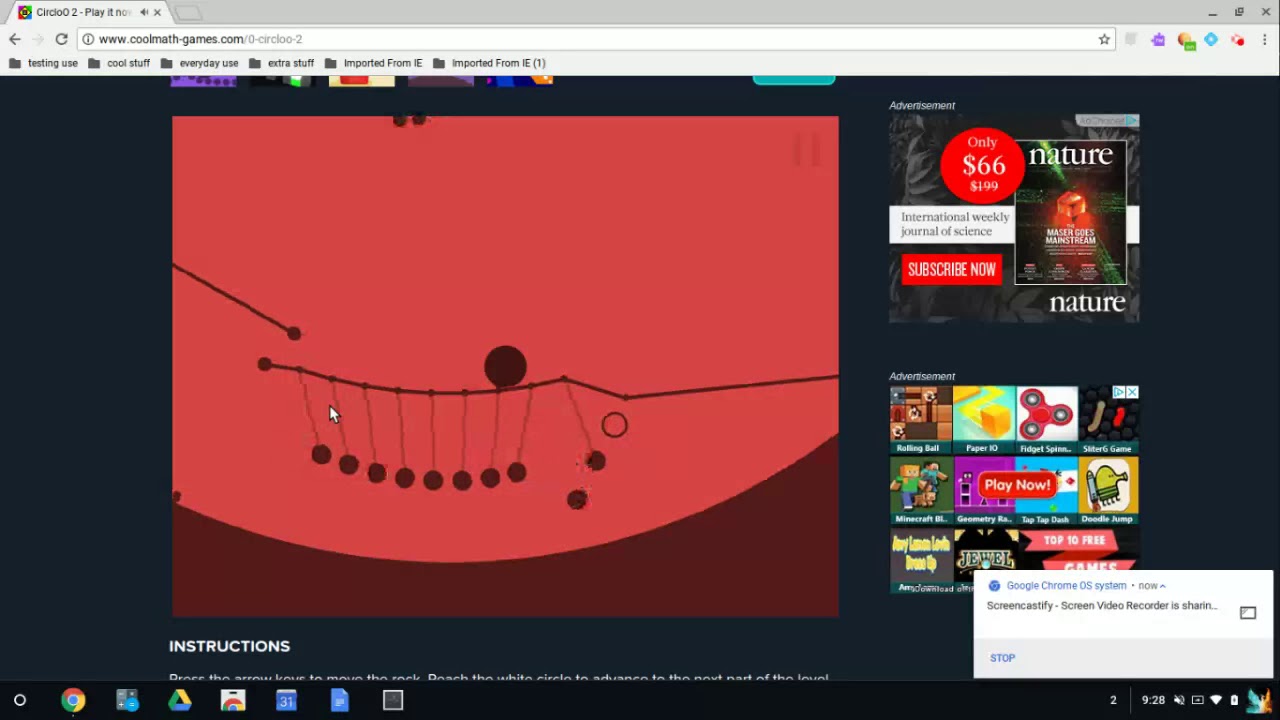1280x720 pixels.
Task: Reload the Coolmath Games page
Action: [61, 39]
